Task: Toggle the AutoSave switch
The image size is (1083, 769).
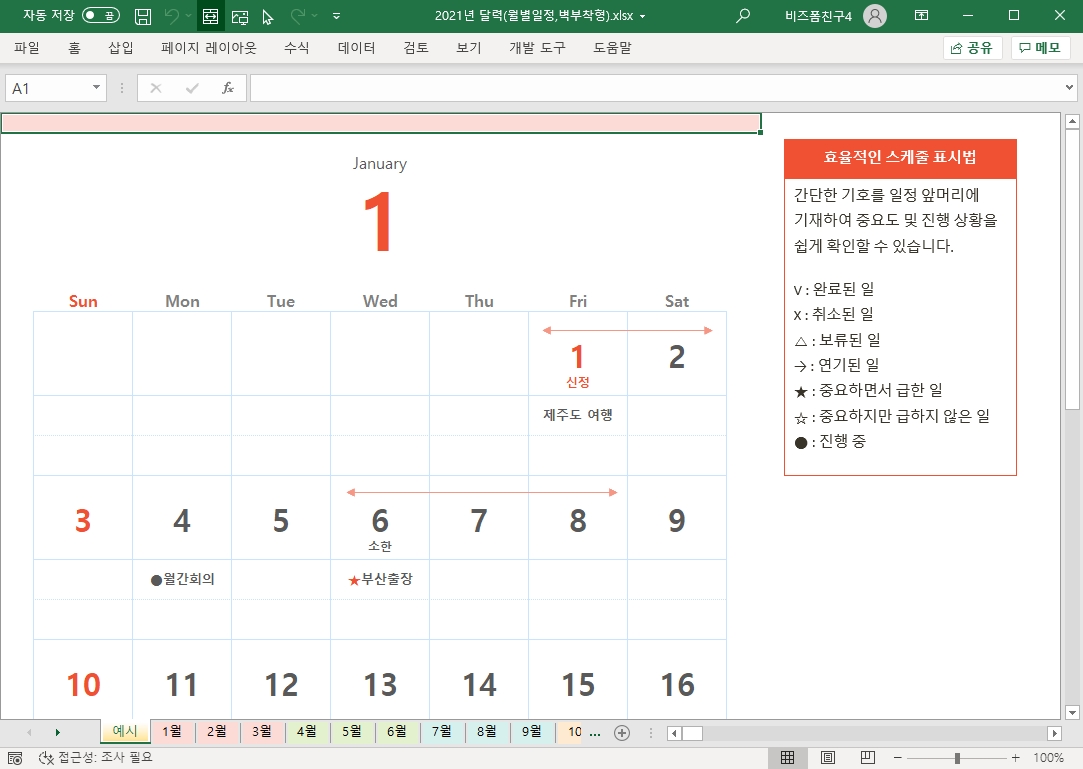Action: click(101, 15)
